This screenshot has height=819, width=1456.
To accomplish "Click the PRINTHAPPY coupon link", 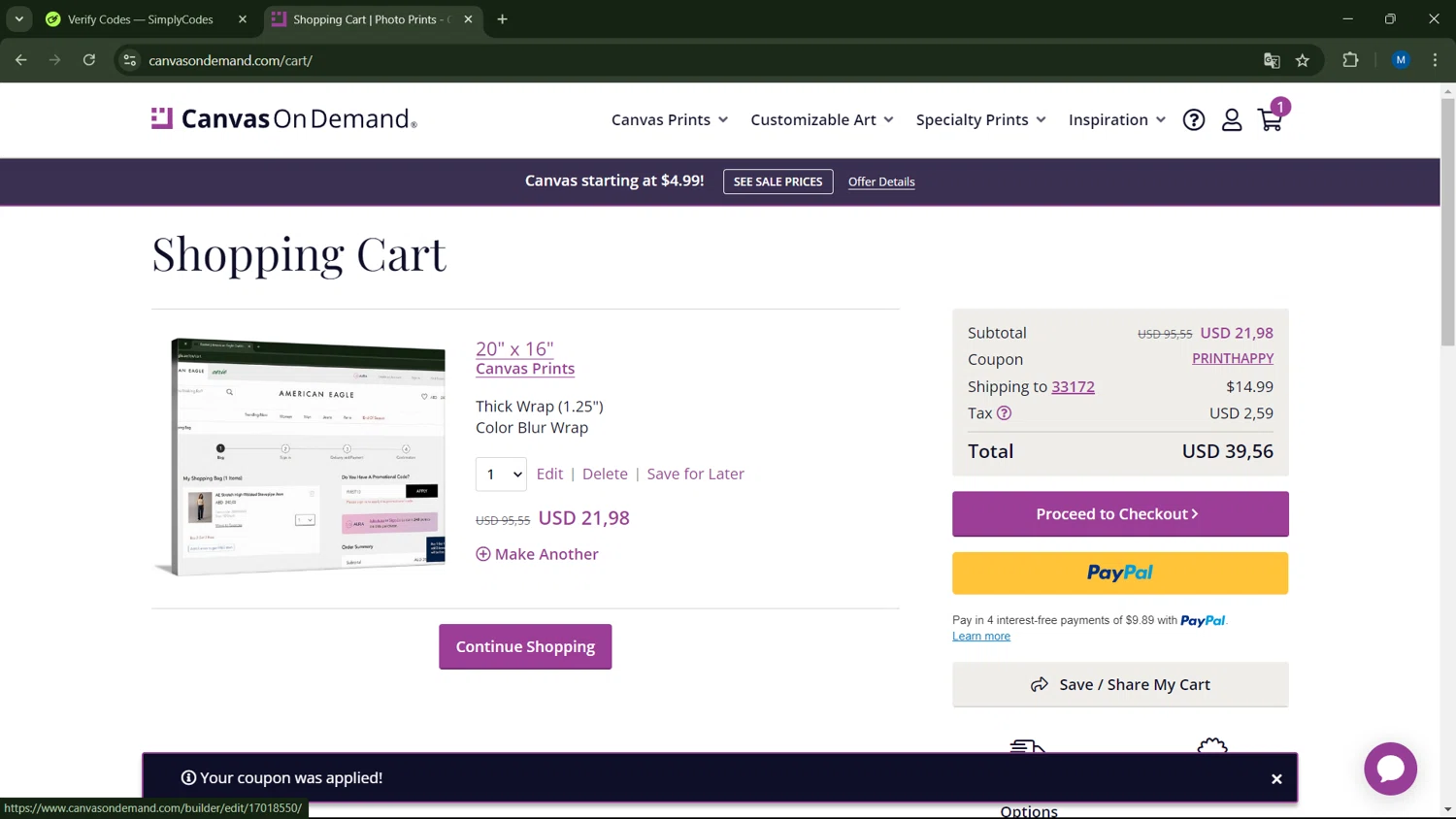I will [x=1232, y=358].
